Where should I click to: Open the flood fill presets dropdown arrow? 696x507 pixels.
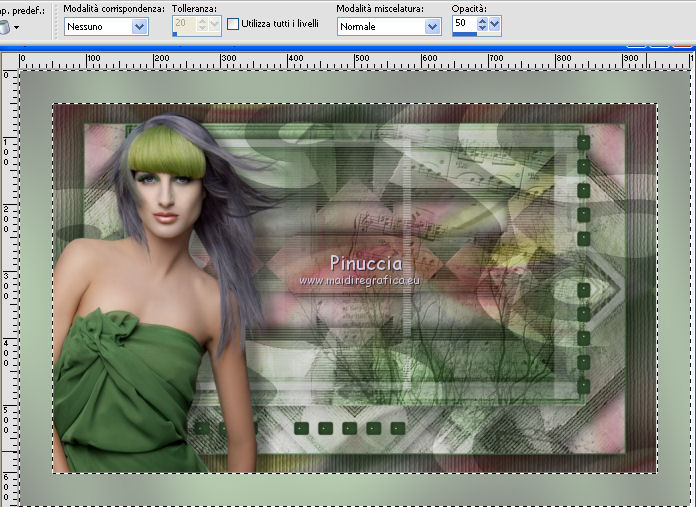pyautogui.click(x=16, y=28)
